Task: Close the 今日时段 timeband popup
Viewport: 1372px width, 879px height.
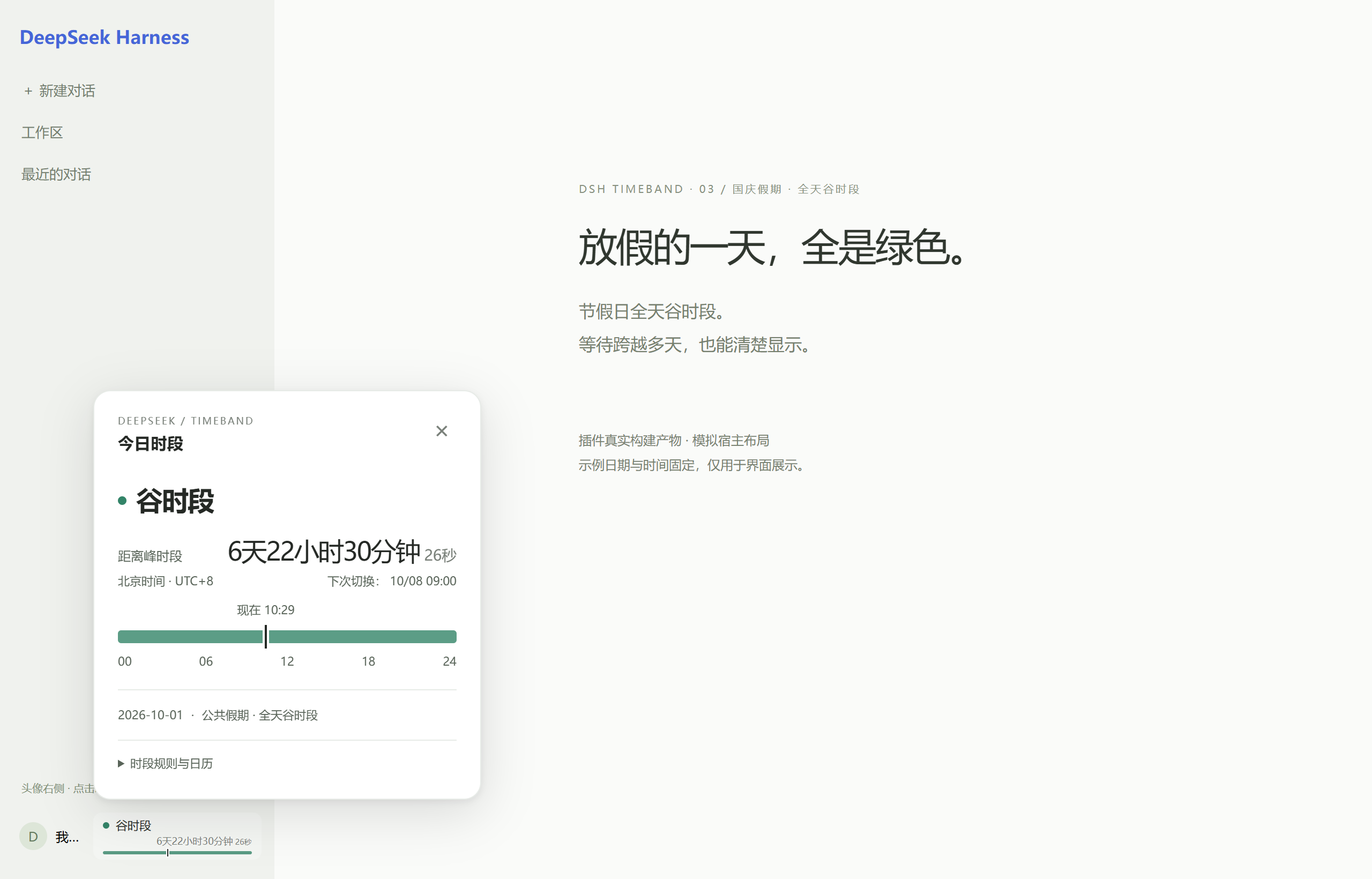Action: tap(441, 431)
